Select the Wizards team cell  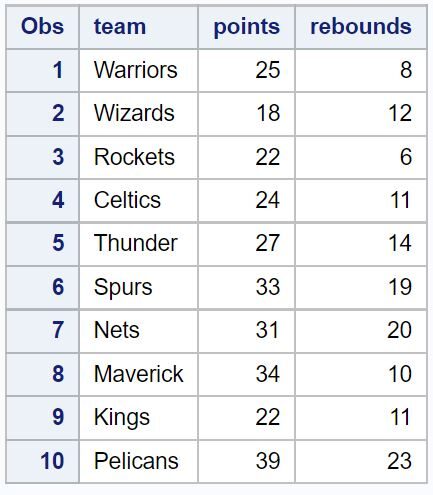tap(138, 113)
